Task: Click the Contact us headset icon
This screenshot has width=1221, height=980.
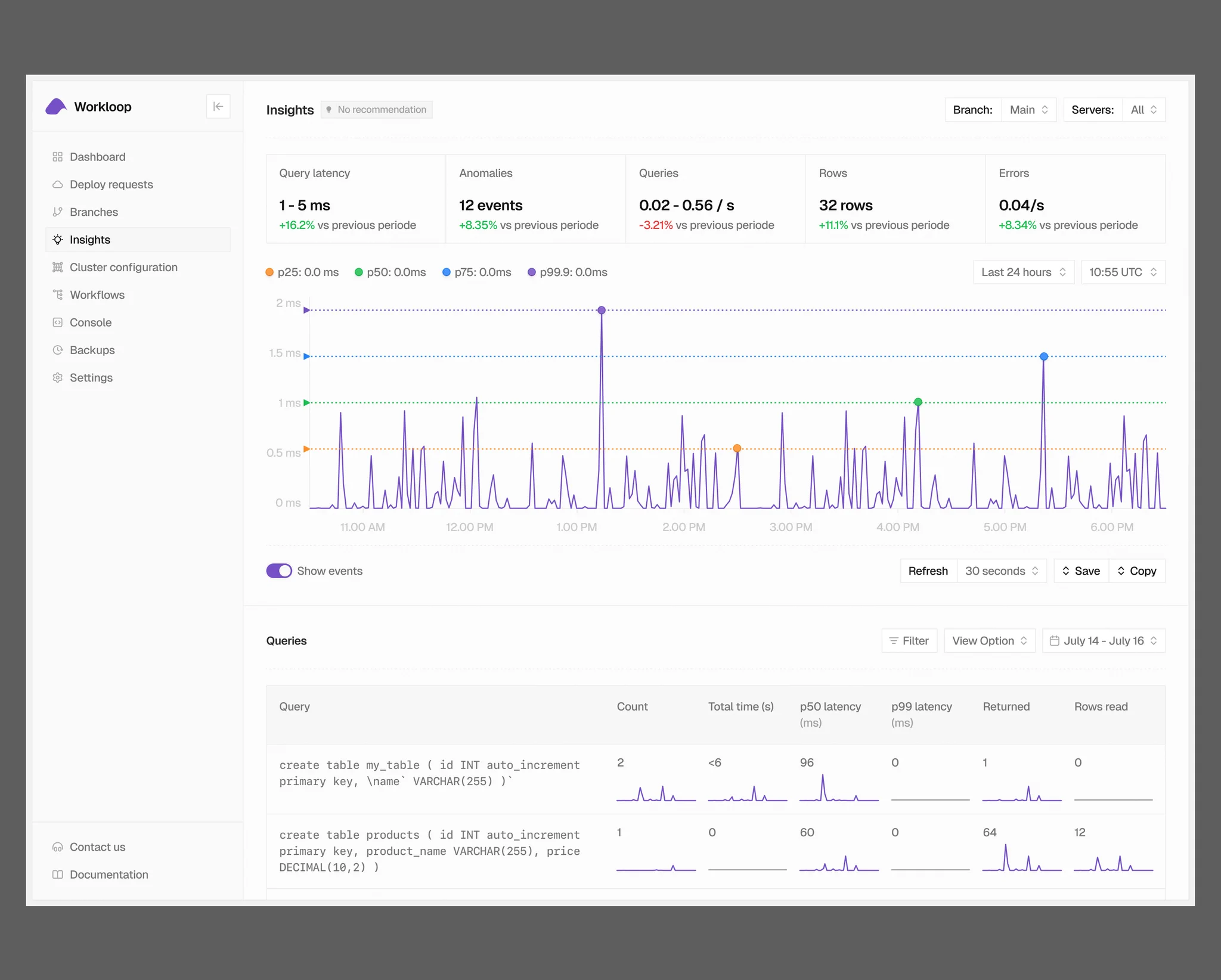Action: [57, 847]
